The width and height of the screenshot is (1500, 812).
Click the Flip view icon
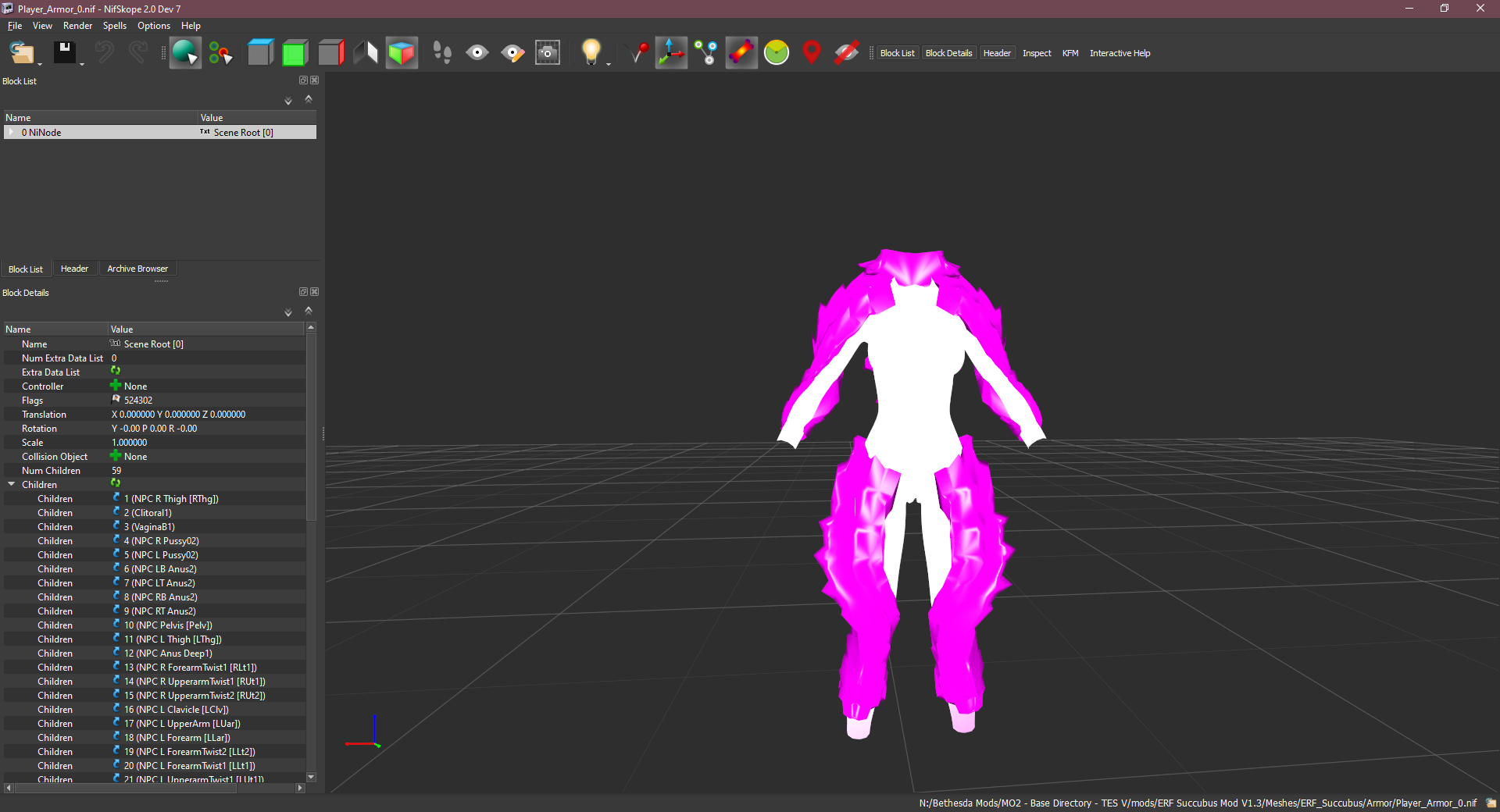point(366,53)
